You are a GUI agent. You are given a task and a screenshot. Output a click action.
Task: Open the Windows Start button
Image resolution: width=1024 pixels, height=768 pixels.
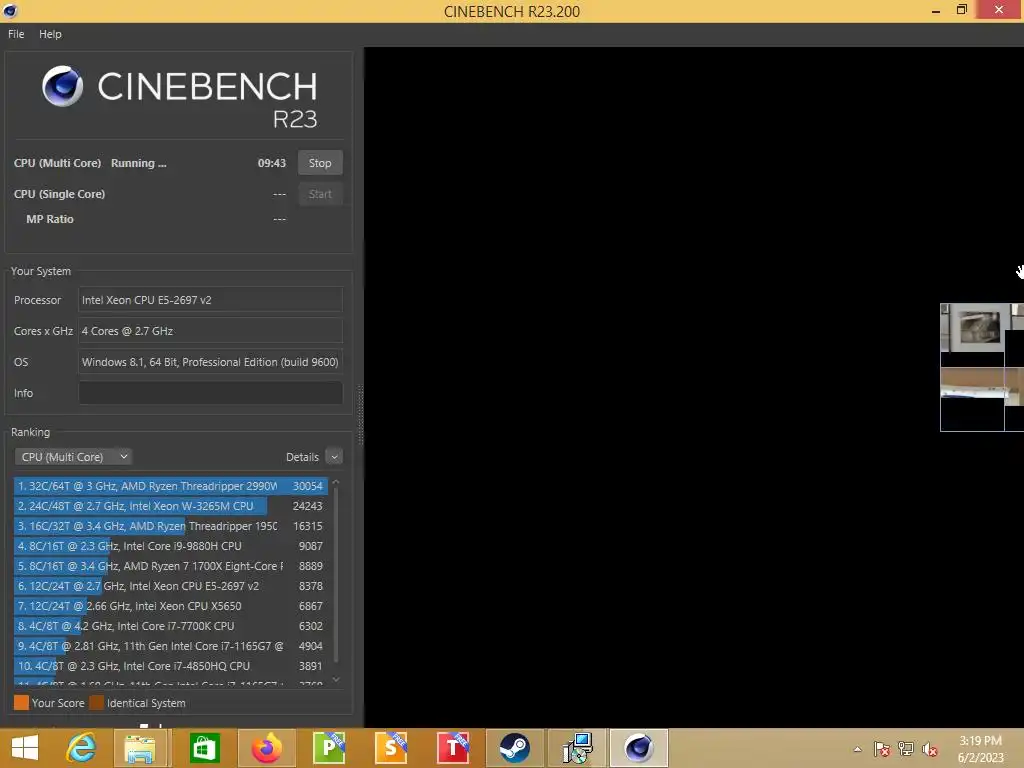click(25, 748)
